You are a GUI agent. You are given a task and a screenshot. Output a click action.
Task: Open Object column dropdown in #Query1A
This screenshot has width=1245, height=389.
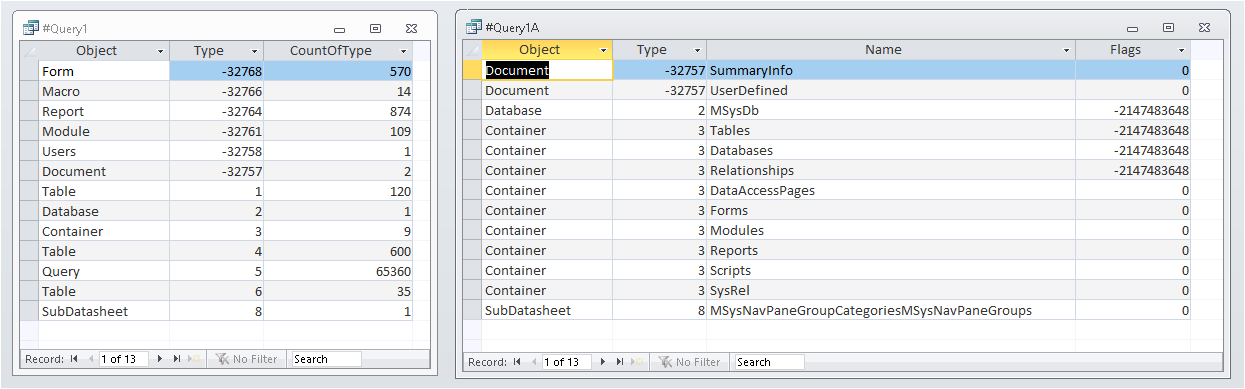point(603,49)
